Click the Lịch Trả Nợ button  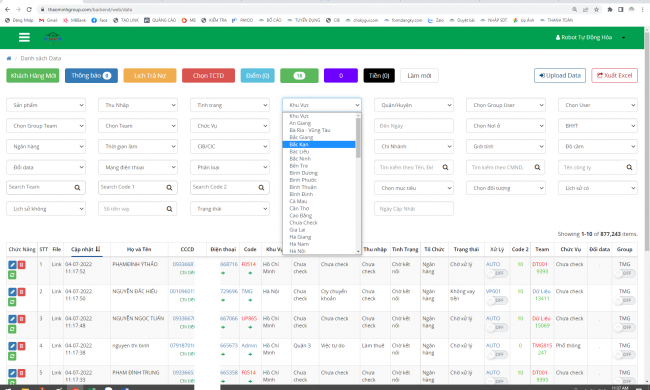point(150,76)
